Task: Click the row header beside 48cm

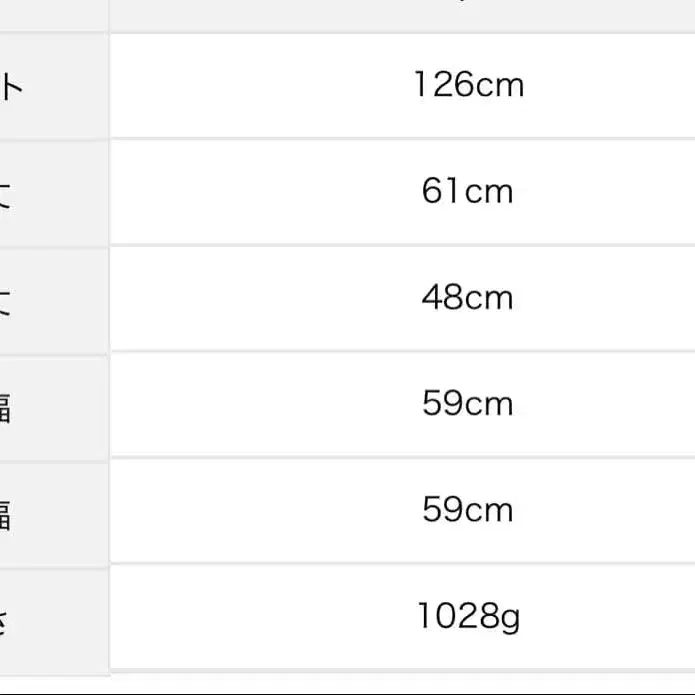Action: [52, 299]
